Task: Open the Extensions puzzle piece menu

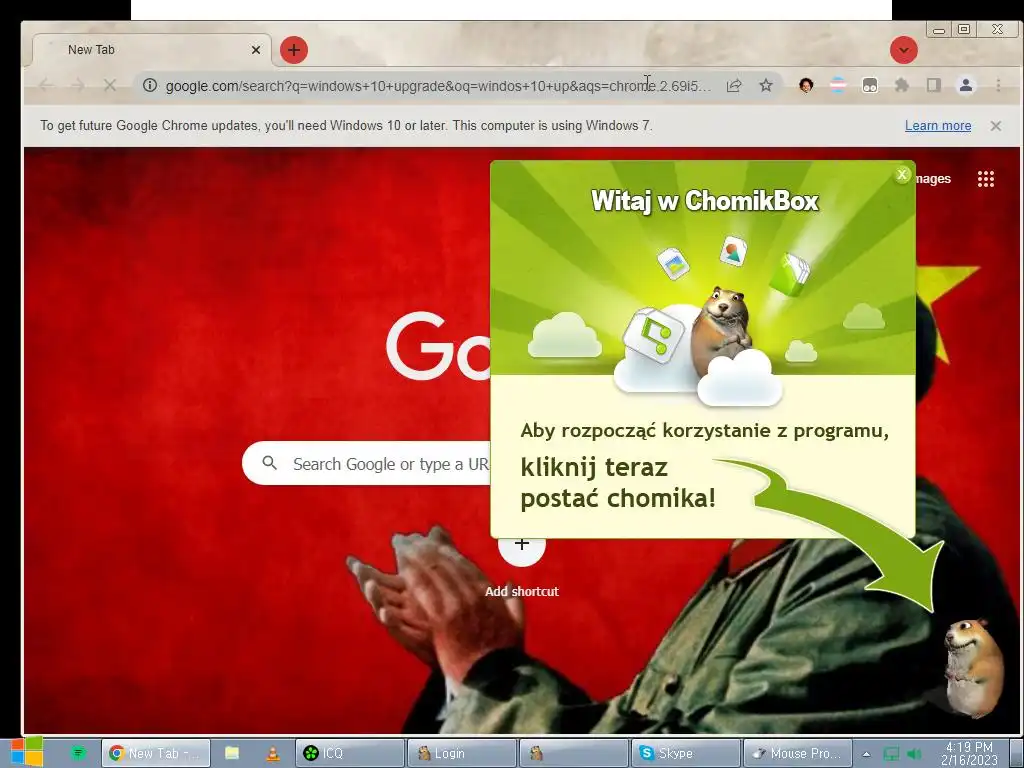Action: click(x=902, y=85)
